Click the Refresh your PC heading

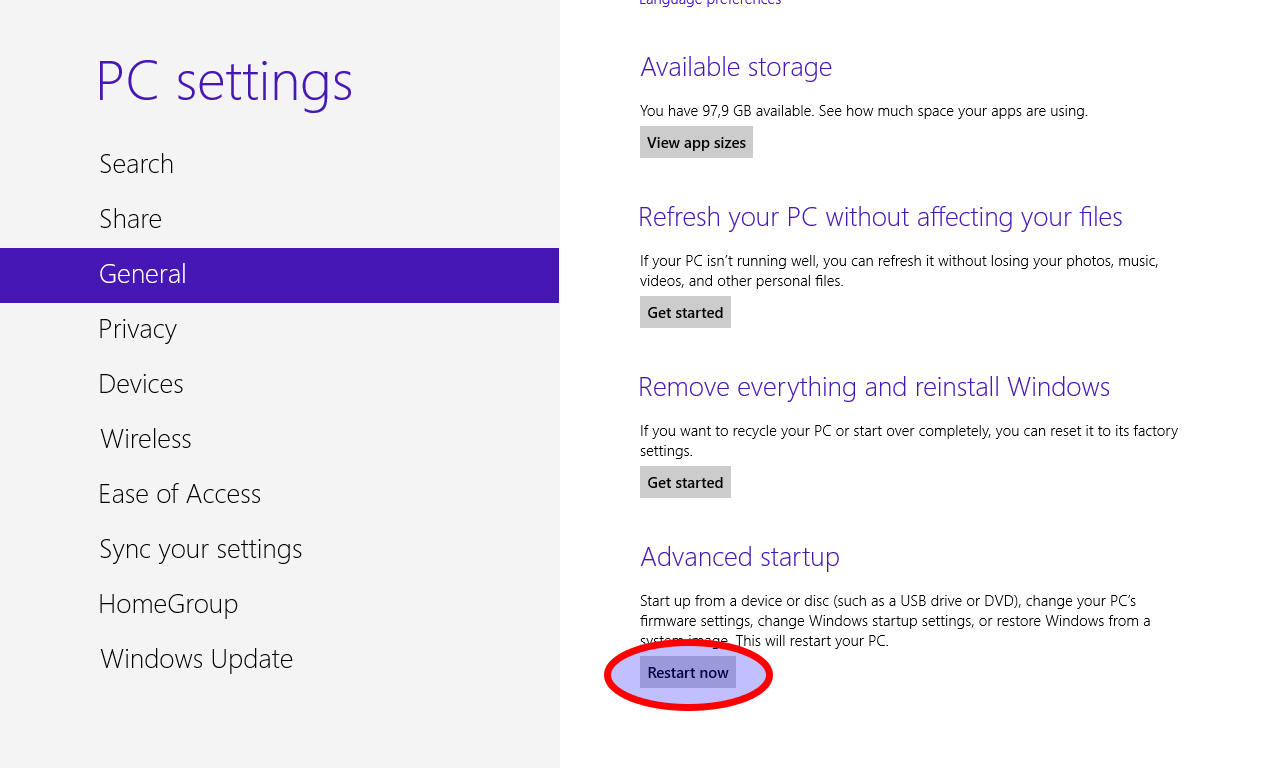click(x=880, y=217)
